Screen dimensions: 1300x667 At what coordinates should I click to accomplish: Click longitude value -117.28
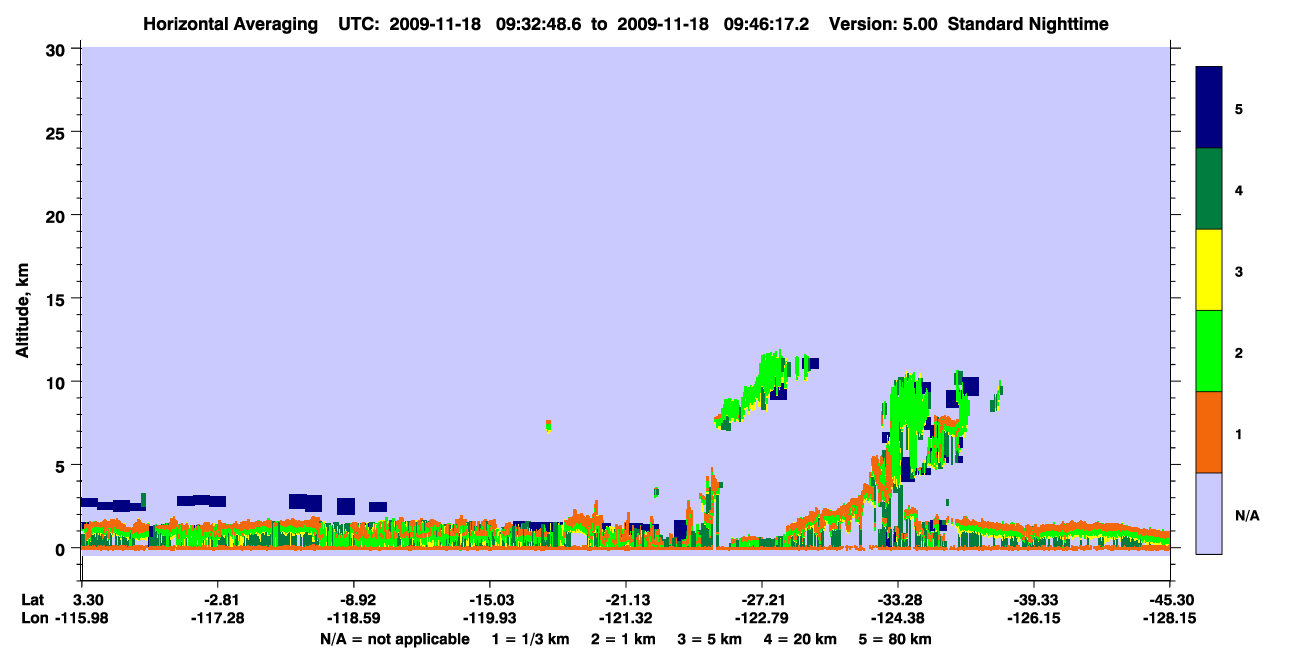pyautogui.click(x=218, y=618)
